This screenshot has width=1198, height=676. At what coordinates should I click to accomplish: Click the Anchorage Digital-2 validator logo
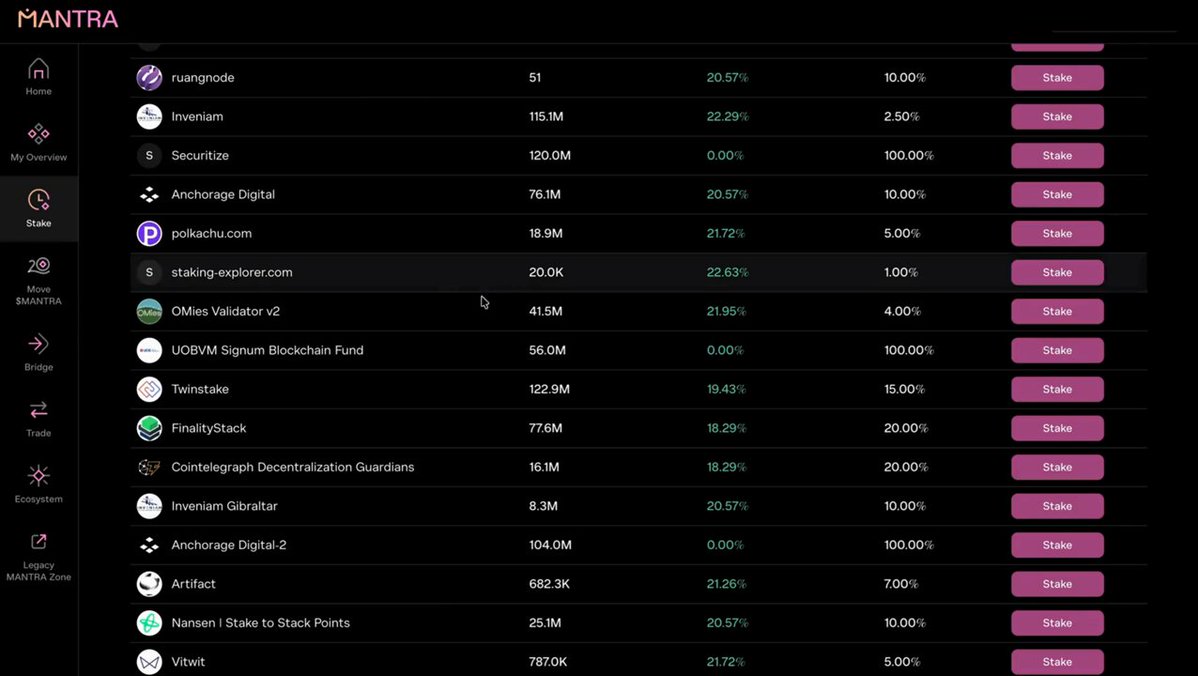coord(149,545)
